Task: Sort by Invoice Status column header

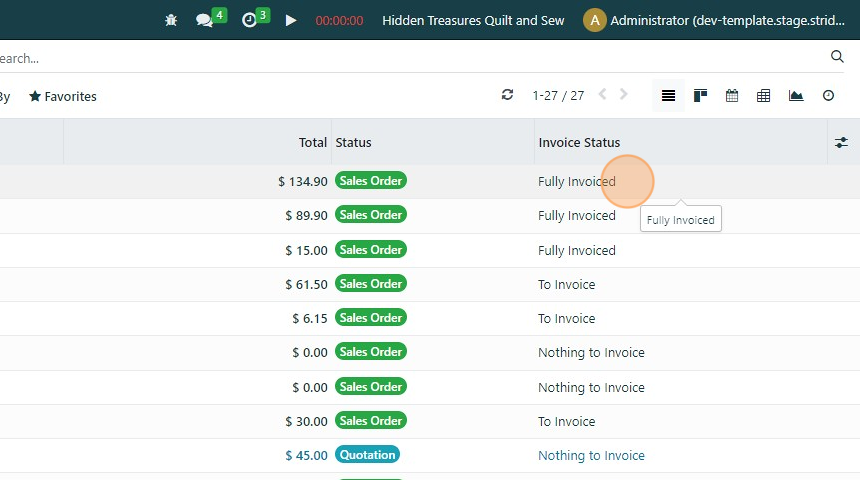Action: coord(579,143)
